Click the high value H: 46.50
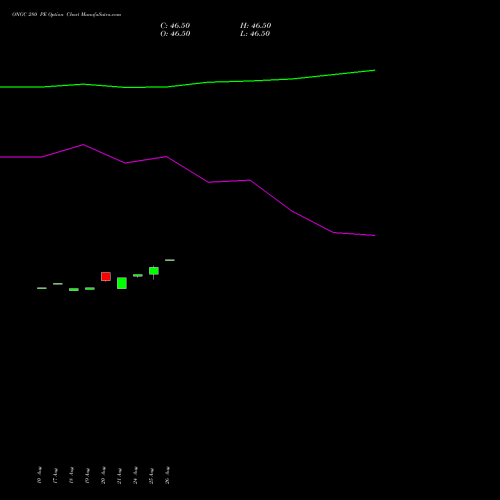The width and height of the screenshot is (500, 500). coord(255,26)
